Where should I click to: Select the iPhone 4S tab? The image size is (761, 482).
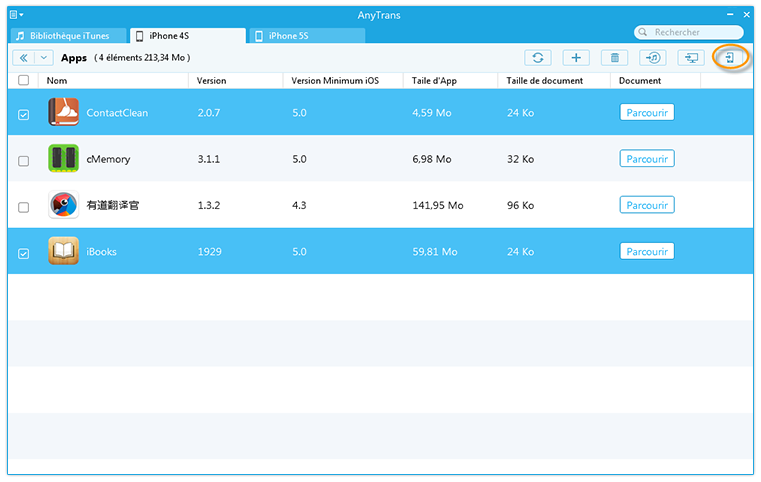point(188,36)
